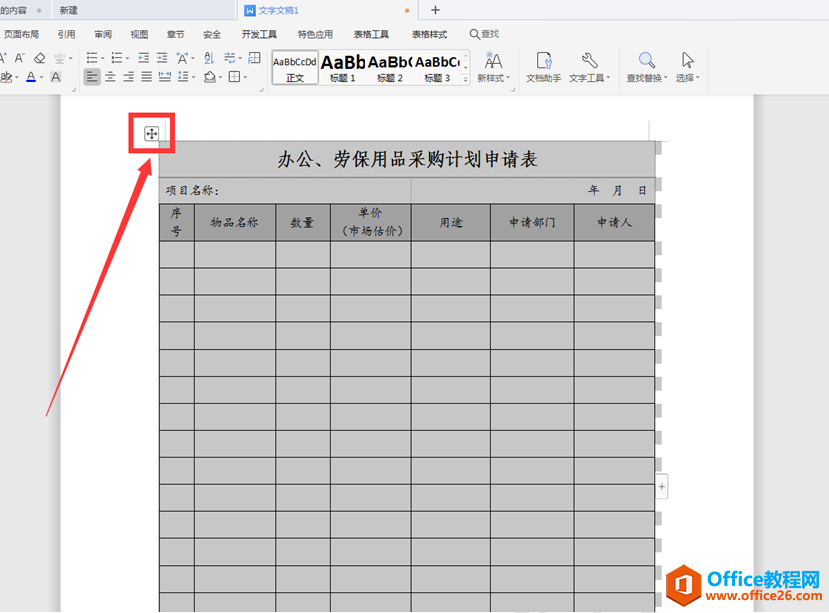Click the decrease font size icon
This screenshot has height=613, width=829.
tap(20, 58)
